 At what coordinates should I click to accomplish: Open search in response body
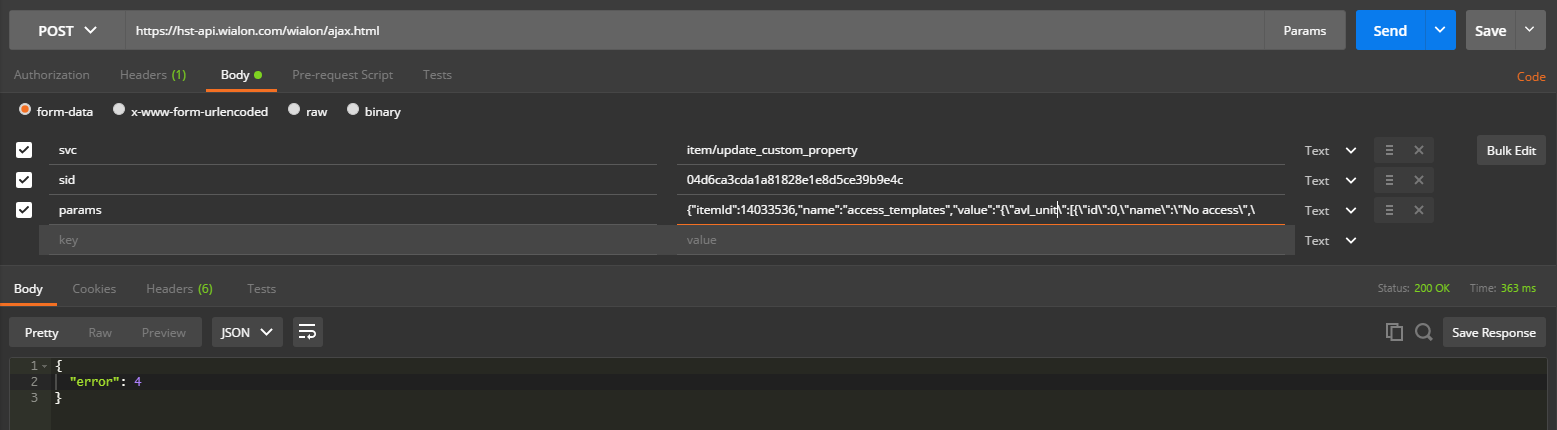[x=1423, y=332]
